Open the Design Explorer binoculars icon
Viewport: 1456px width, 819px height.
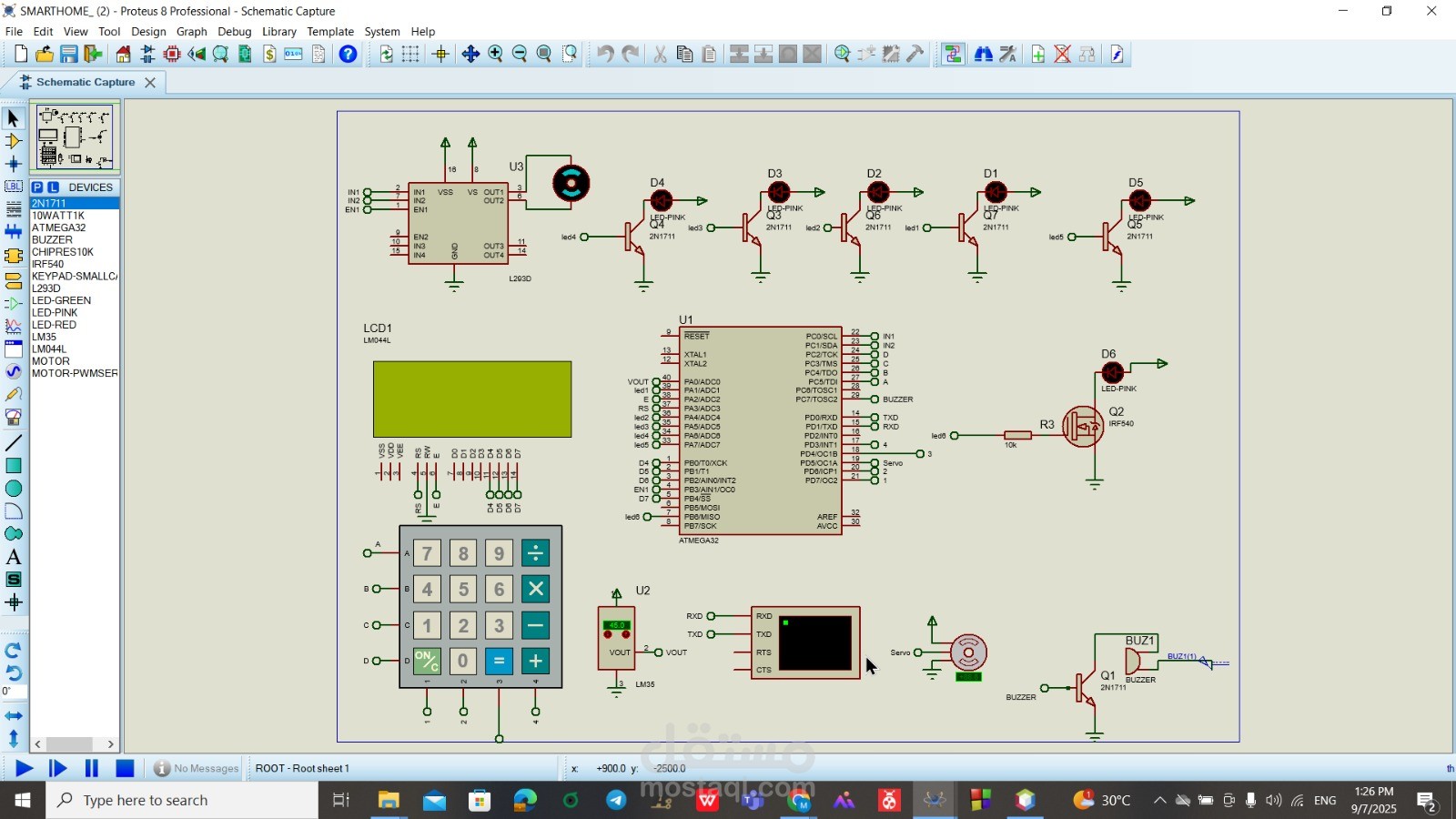[984, 54]
